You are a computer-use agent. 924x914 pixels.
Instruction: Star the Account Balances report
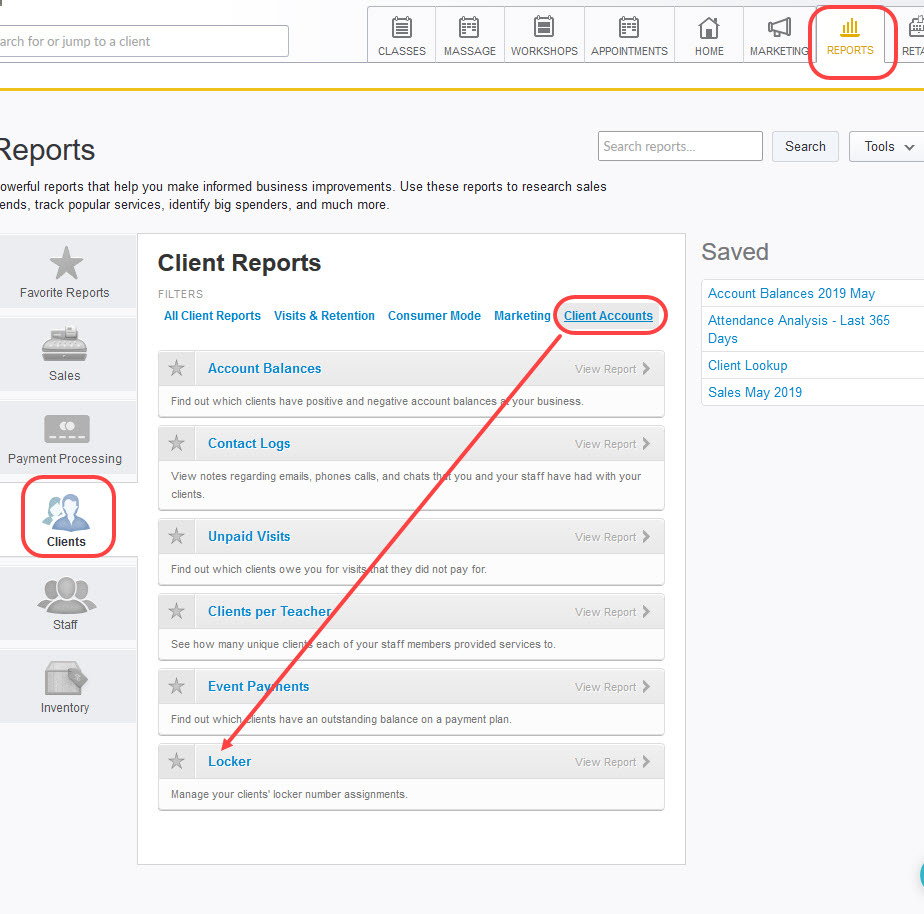pyautogui.click(x=177, y=369)
